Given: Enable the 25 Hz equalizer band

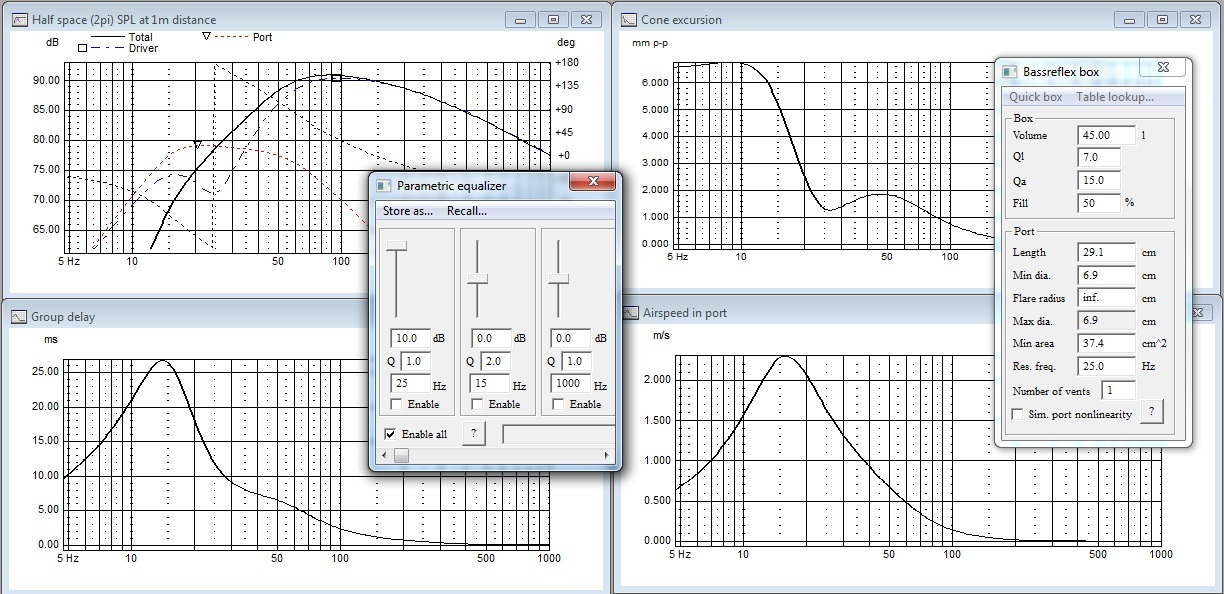Looking at the screenshot, I should click(397, 404).
